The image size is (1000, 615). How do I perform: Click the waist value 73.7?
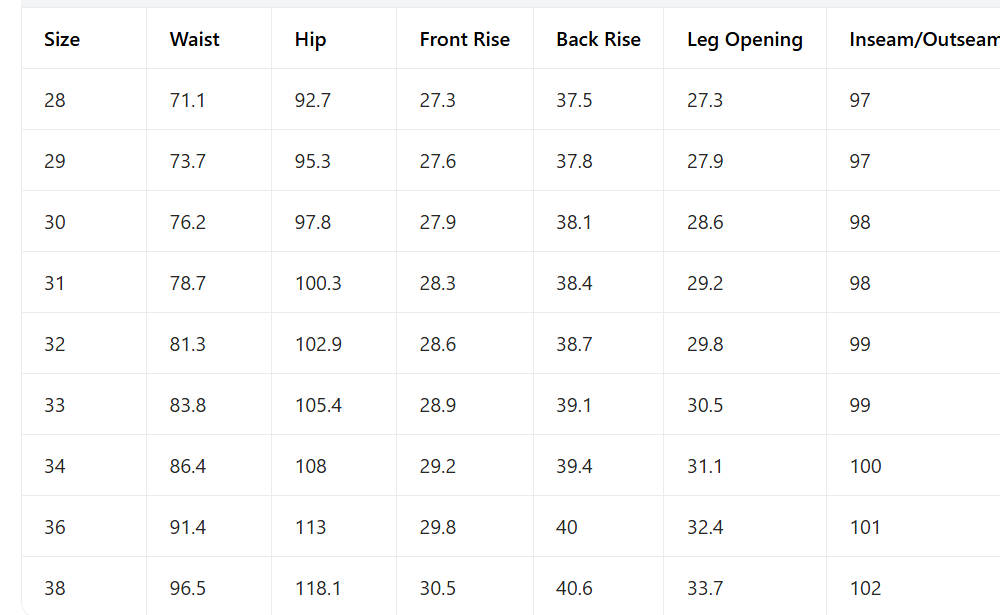[188, 161]
